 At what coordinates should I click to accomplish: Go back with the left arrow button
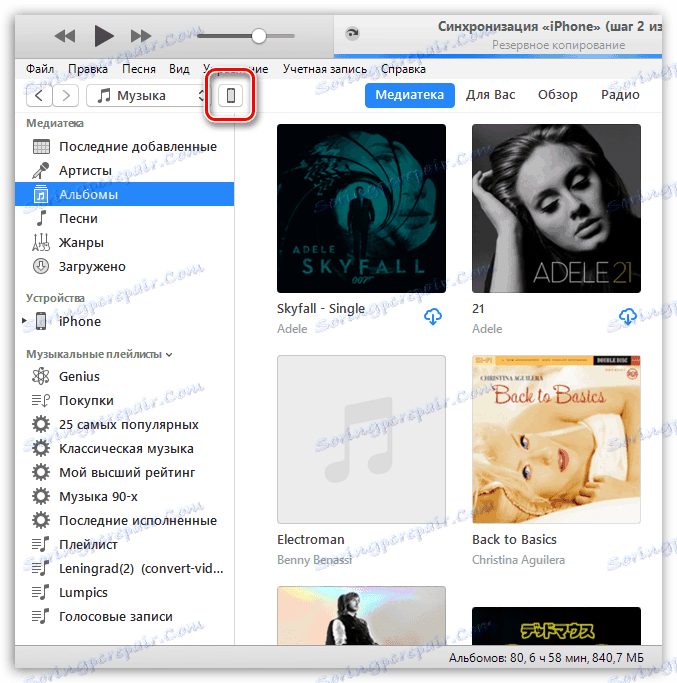[39, 95]
